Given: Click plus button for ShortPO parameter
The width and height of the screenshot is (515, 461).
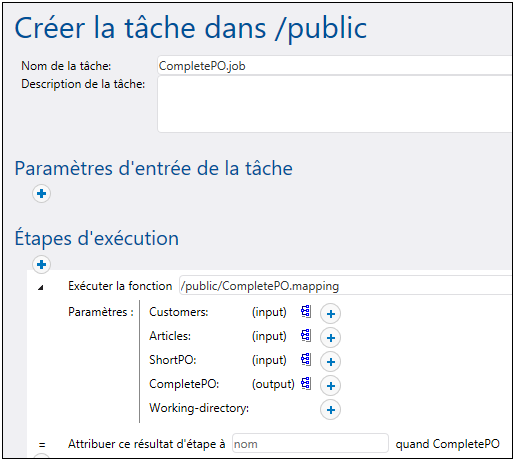Looking at the screenshot, I should [x=330, y=362].
